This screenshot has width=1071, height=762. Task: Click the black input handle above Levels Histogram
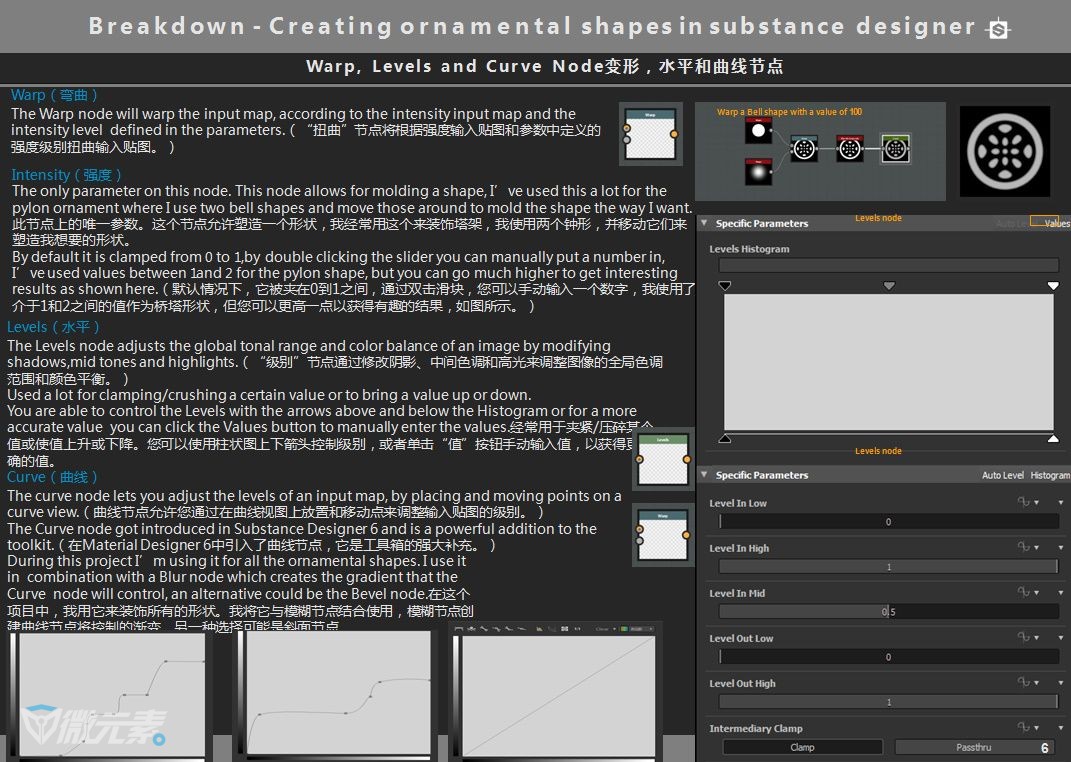(725, 285)
